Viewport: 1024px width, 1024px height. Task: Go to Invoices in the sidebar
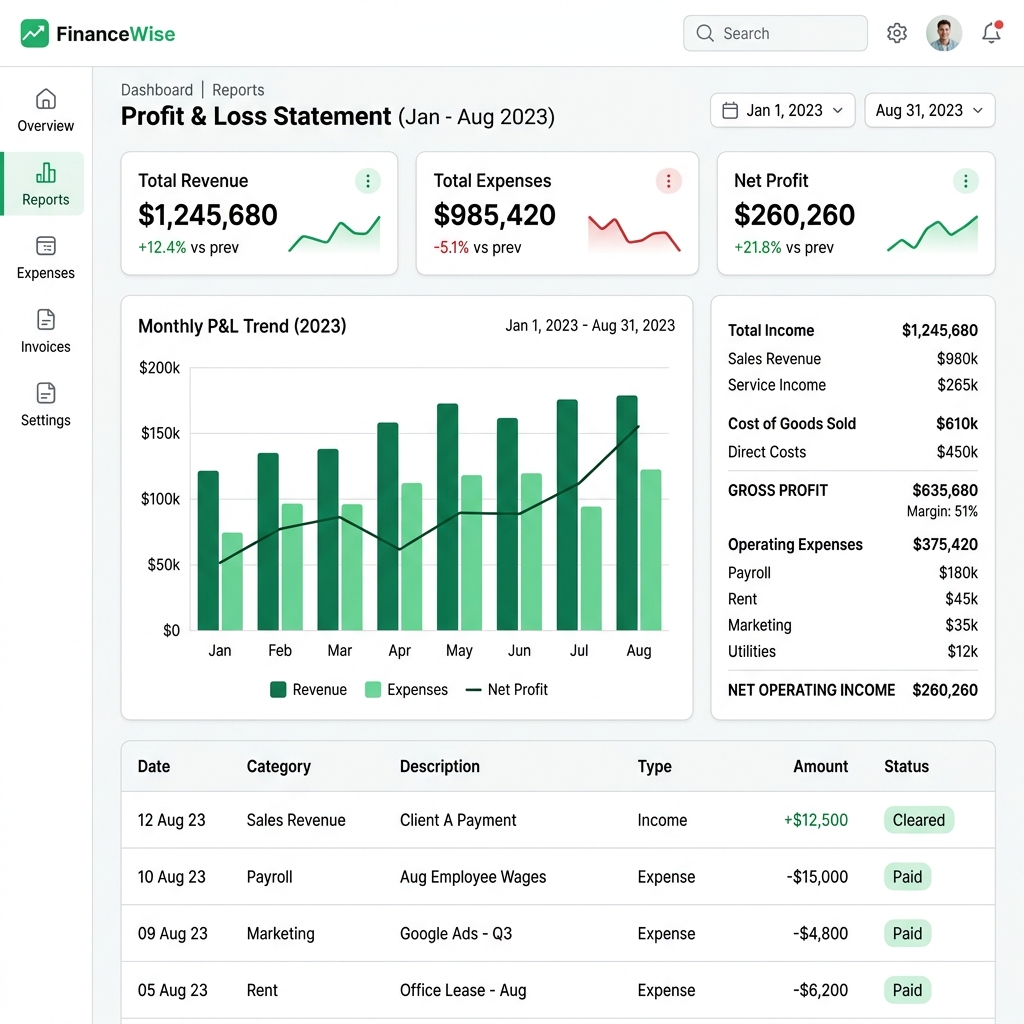pyautogui.click(x=46, y=332)
